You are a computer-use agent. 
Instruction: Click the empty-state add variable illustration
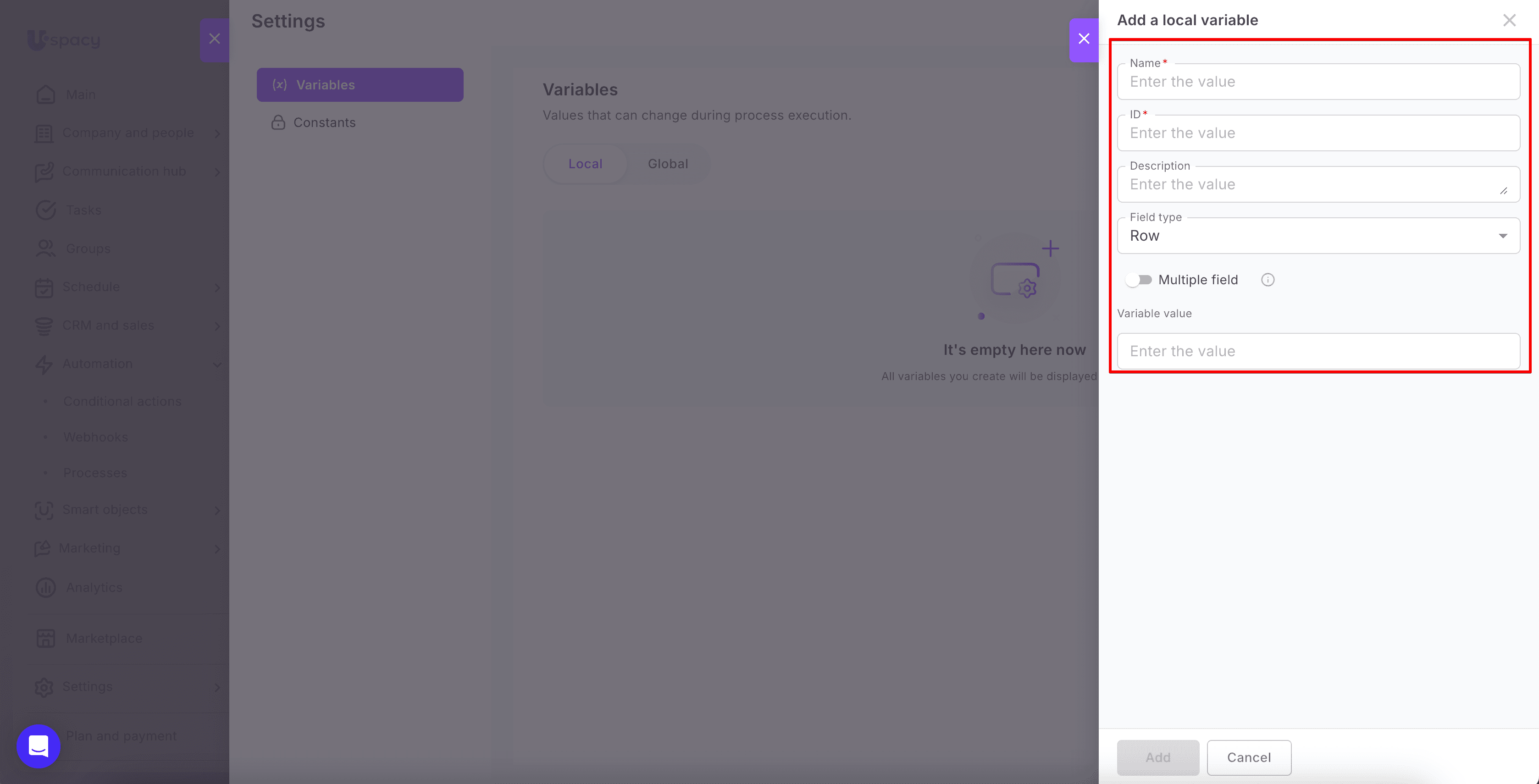pyautogui.click(x=1015, y=278)
